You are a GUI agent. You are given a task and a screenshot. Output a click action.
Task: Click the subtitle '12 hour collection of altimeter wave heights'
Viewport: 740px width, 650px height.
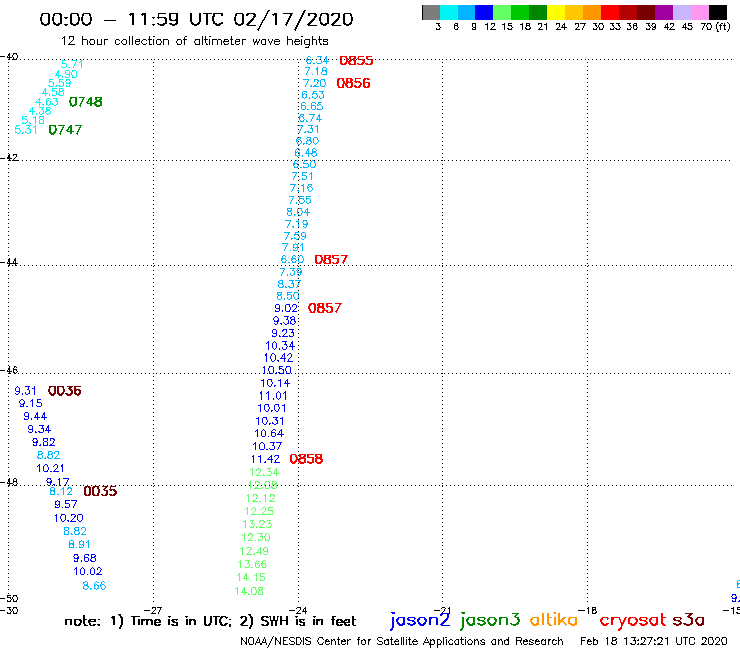[x=194, y=42]
